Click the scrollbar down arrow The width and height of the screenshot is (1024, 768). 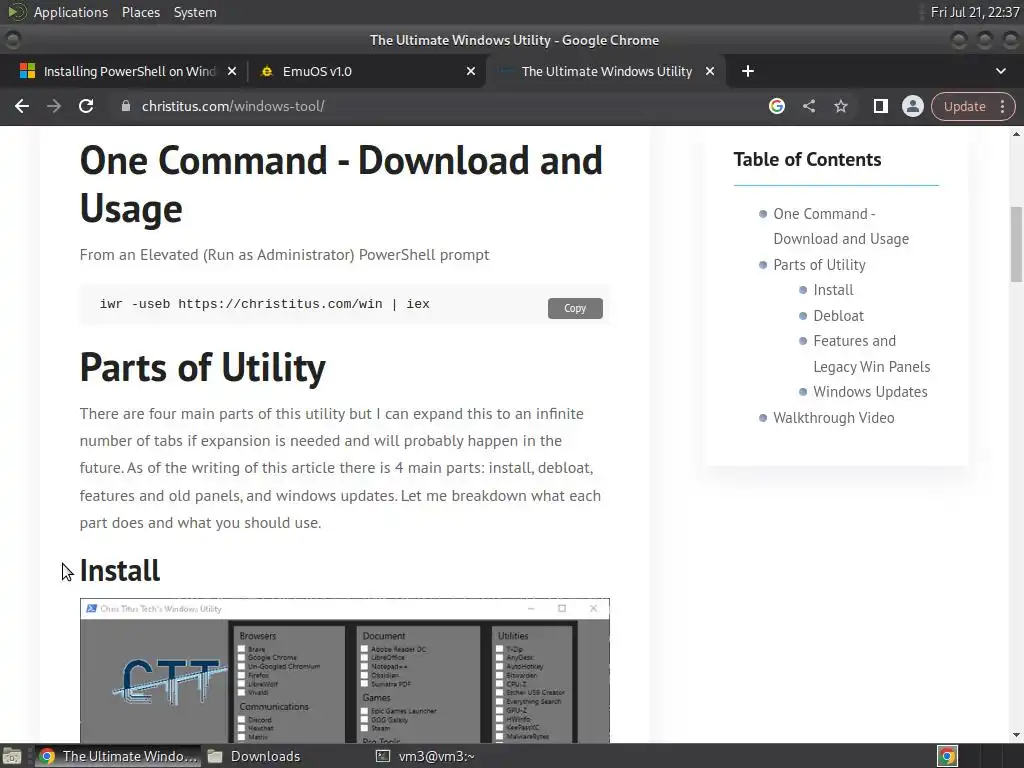tap(1016, 735)
